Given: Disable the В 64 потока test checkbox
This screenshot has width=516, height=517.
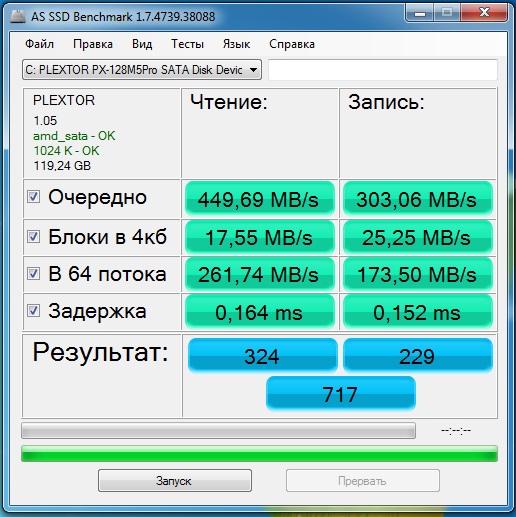Looking at the screenshot, I should tap(33, 274).
